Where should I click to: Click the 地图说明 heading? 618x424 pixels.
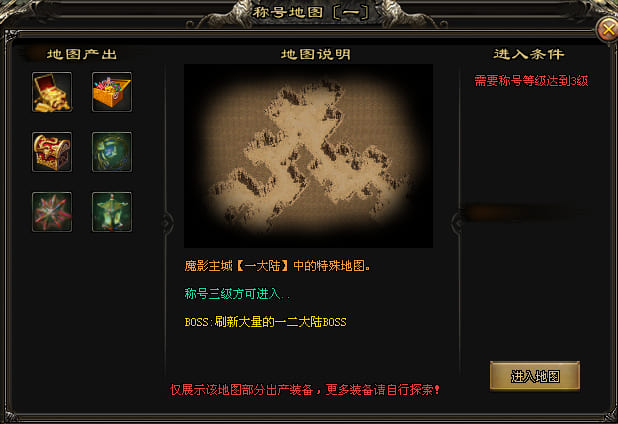[x=316, y=54]
